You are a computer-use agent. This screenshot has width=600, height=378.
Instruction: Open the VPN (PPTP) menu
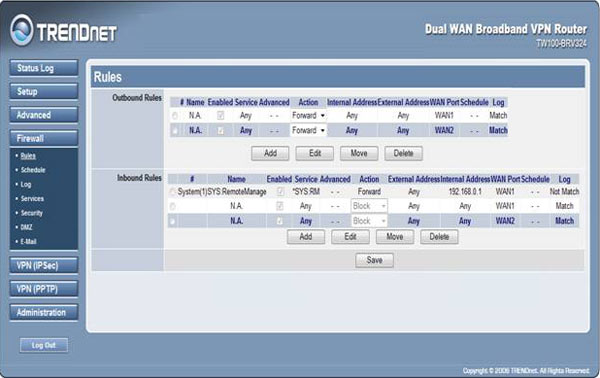tap(44, 288)
